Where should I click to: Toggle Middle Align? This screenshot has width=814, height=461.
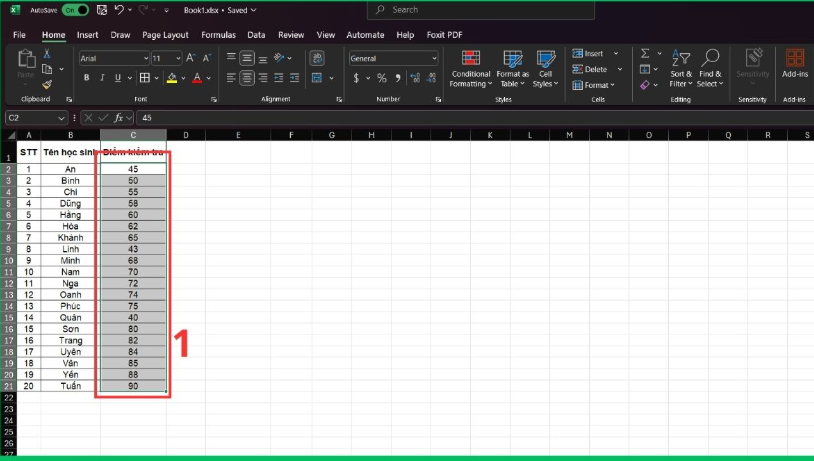[247, 58]
